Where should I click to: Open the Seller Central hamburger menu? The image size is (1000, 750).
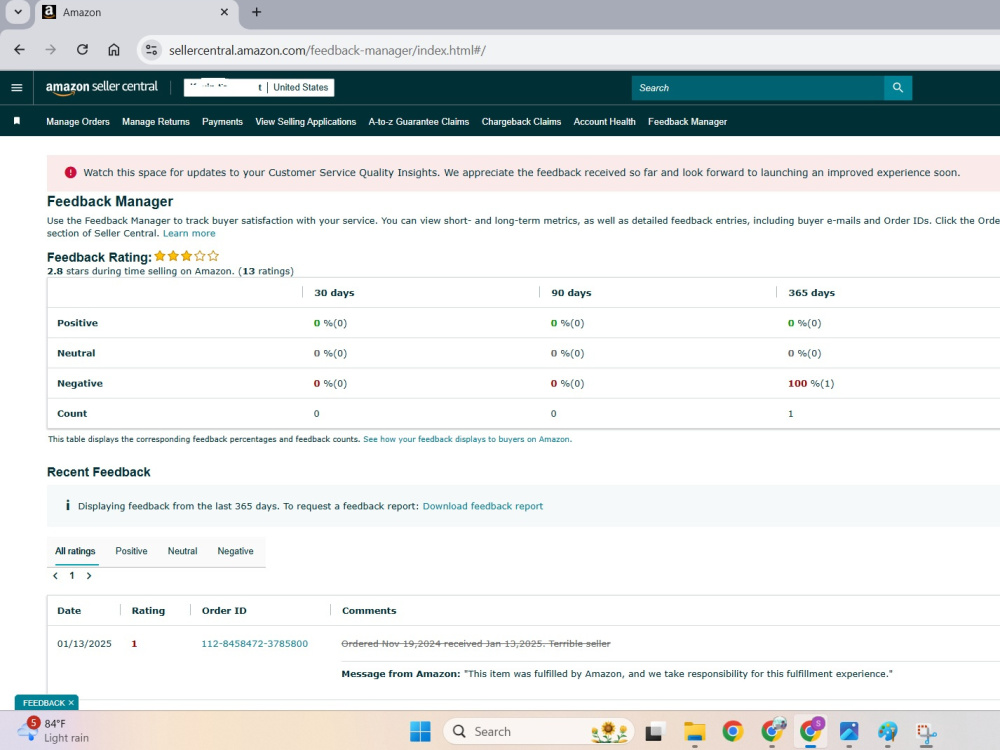[x=17, y=88]
